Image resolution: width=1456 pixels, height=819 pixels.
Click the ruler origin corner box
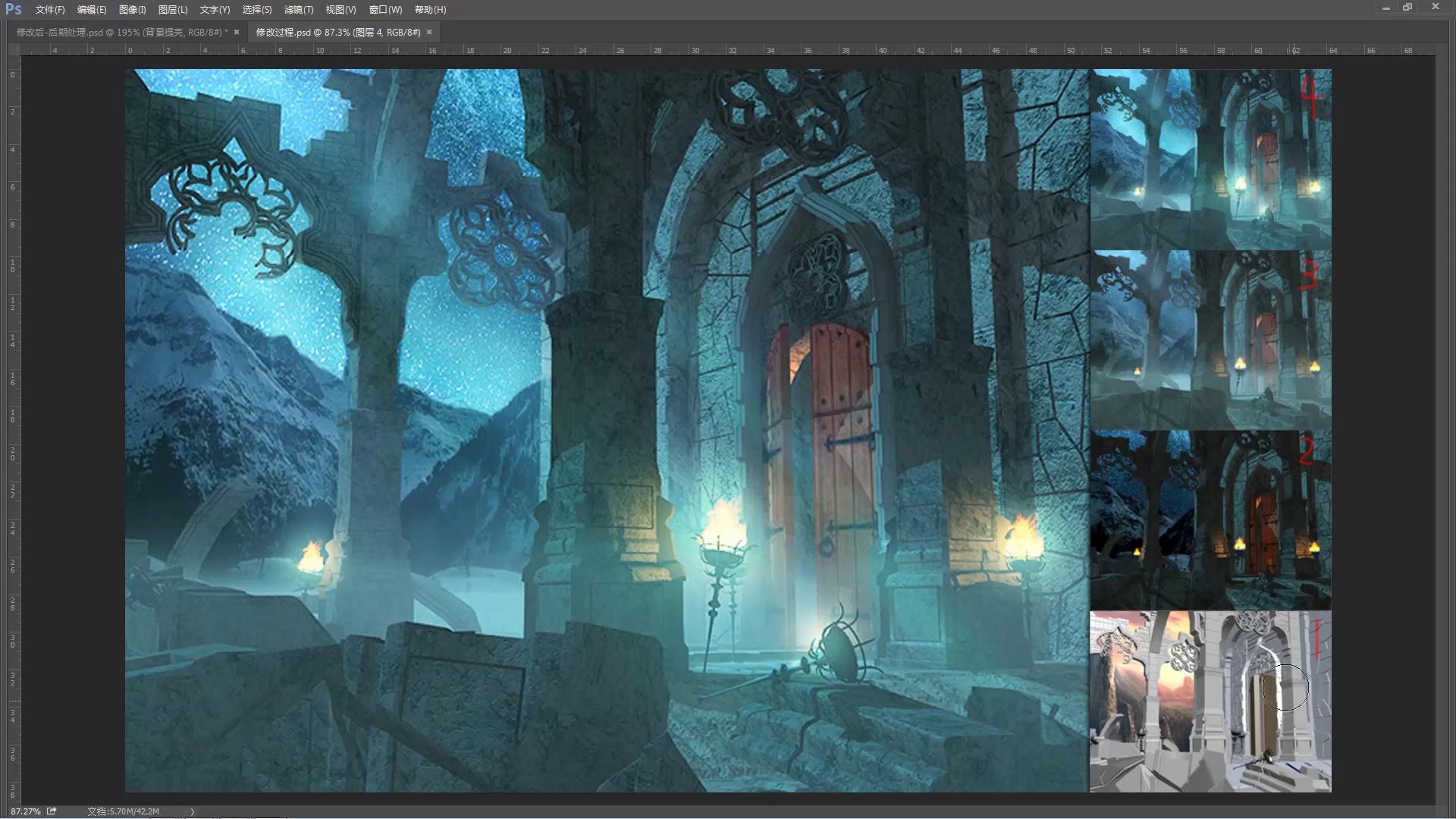pyautogui.click(x=13, y=50)
